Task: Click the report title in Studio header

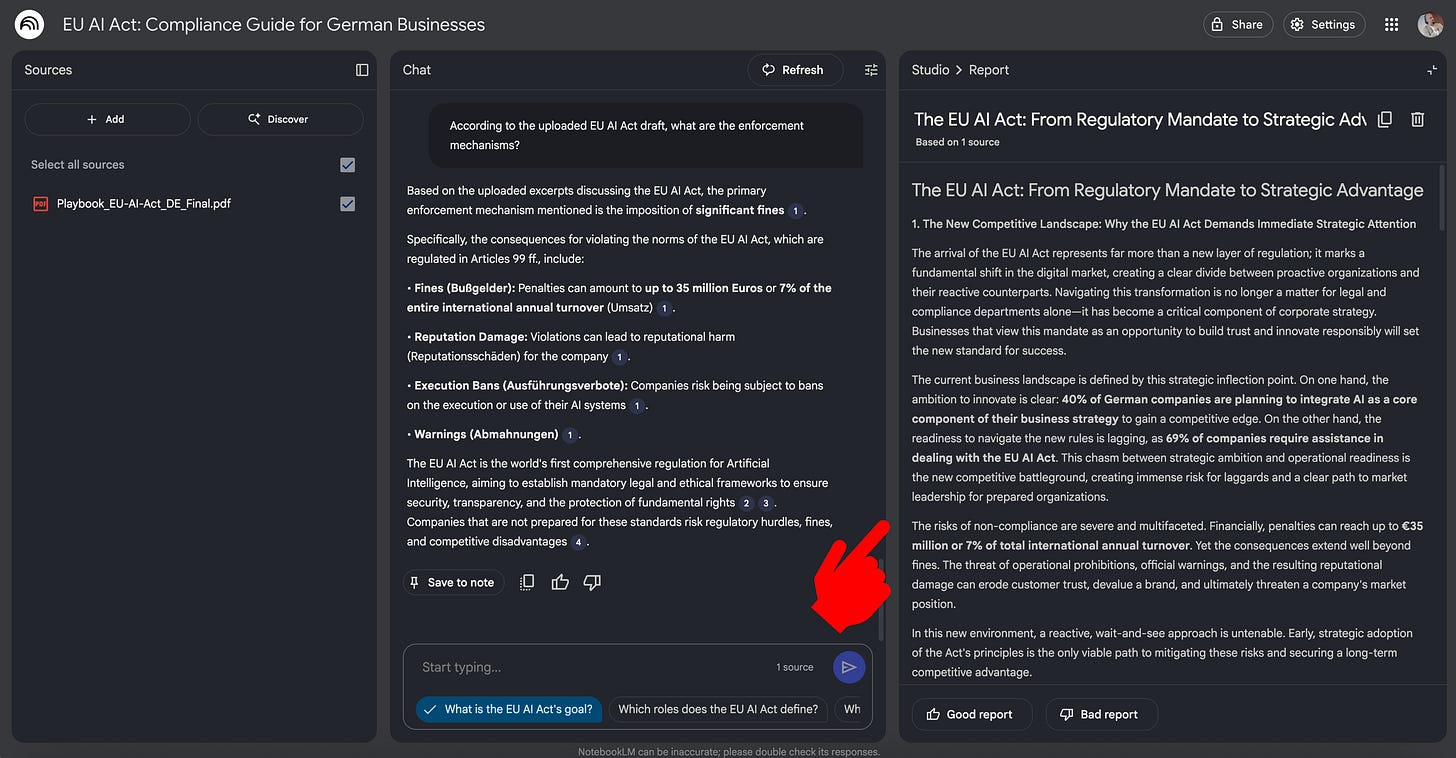Action: pos(1139,119)
